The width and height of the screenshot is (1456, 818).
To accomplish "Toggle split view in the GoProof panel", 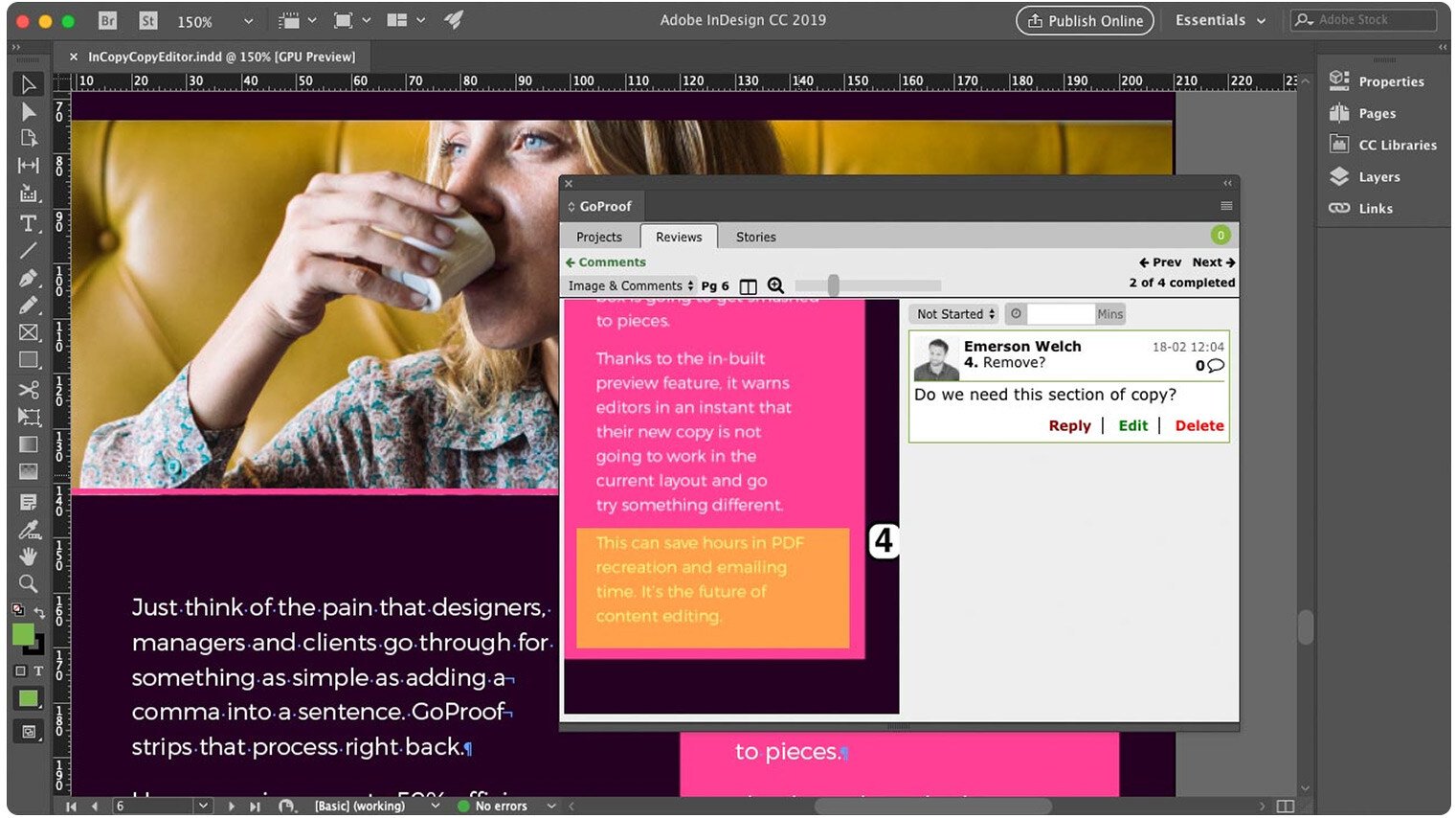I will pyautogui.click(x=748, y=285).
